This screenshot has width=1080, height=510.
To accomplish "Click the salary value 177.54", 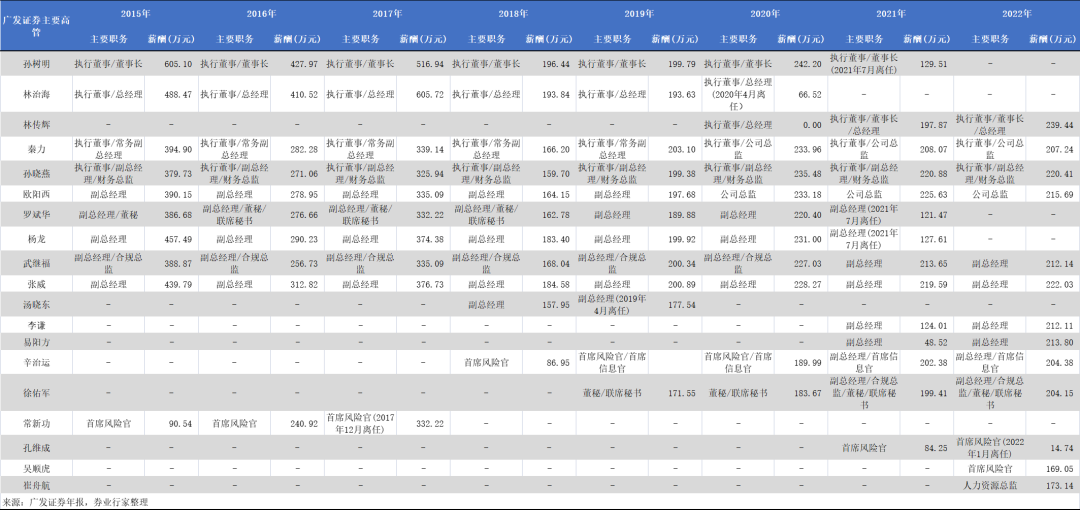I will tap(681, 304).
